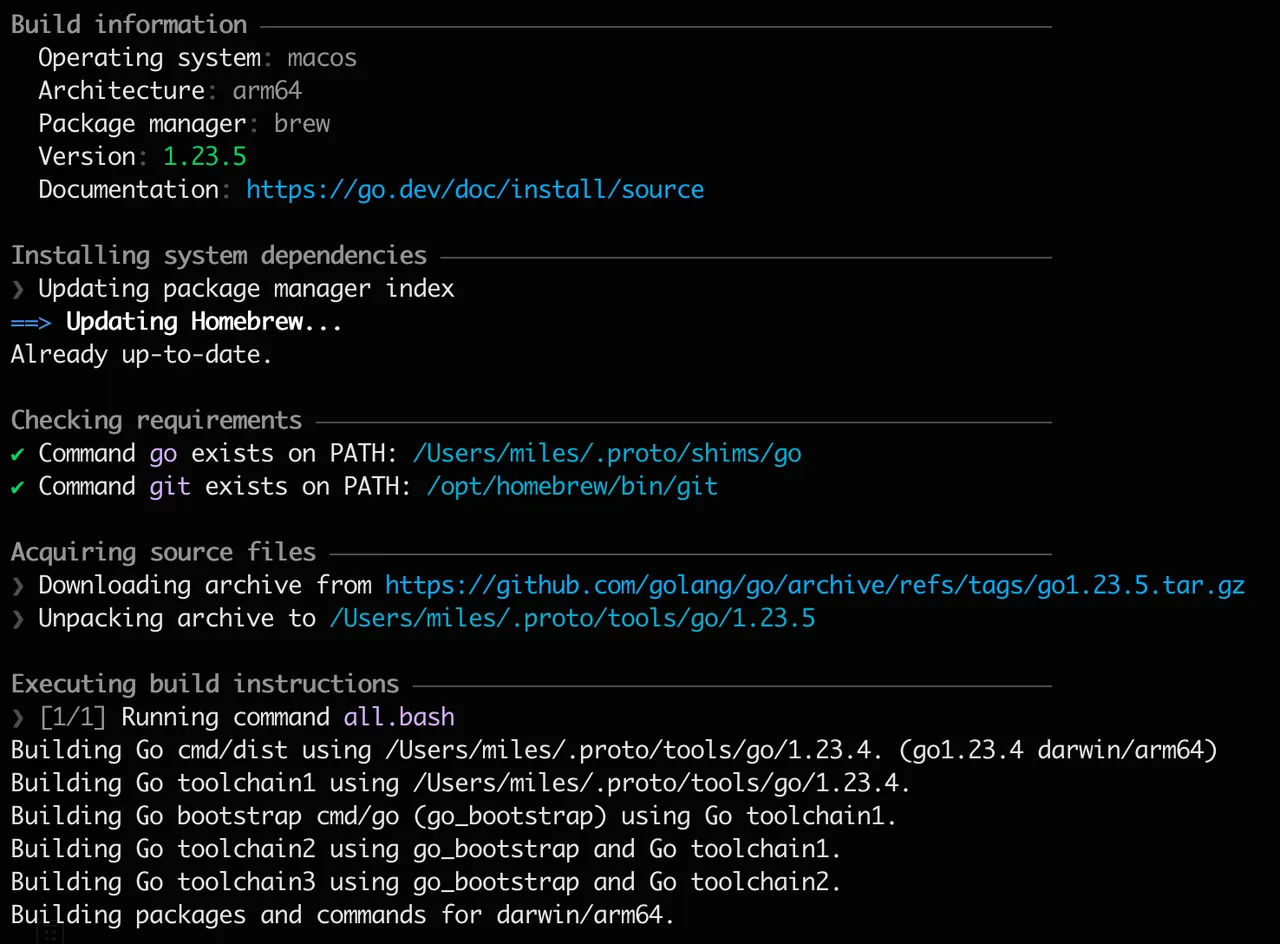Viewport: 1280px width, 944px height.
Task: Click 'Building packages and commands for darwin/arm64' line
Action: (x=343, y=915)
